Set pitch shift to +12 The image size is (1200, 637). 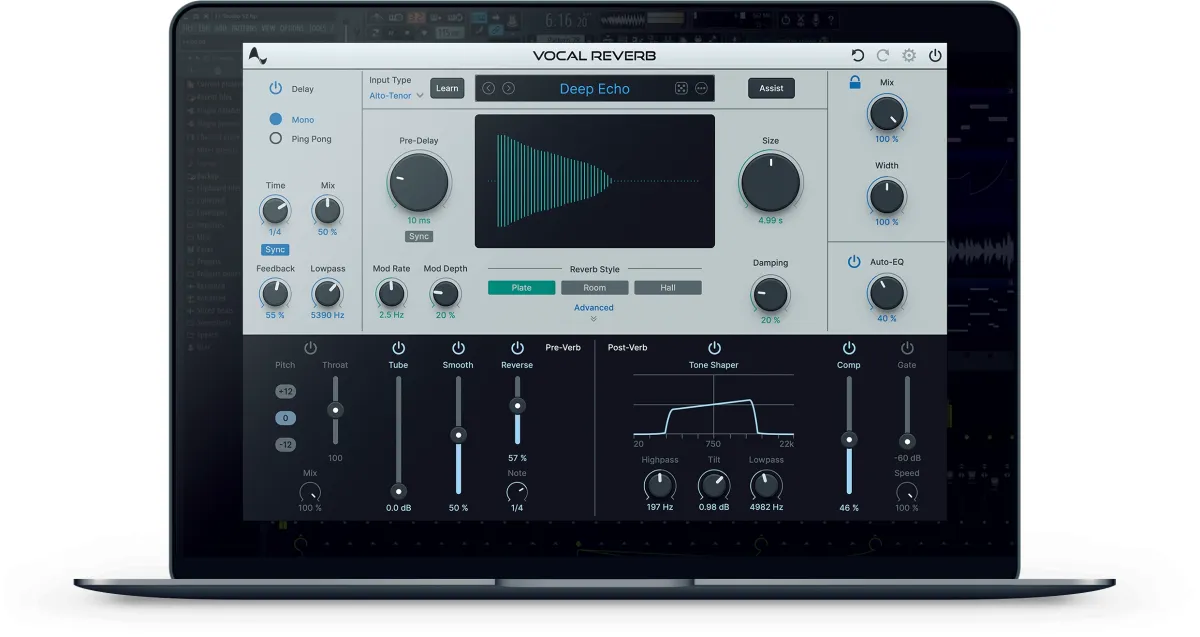[x=286, y=391]
